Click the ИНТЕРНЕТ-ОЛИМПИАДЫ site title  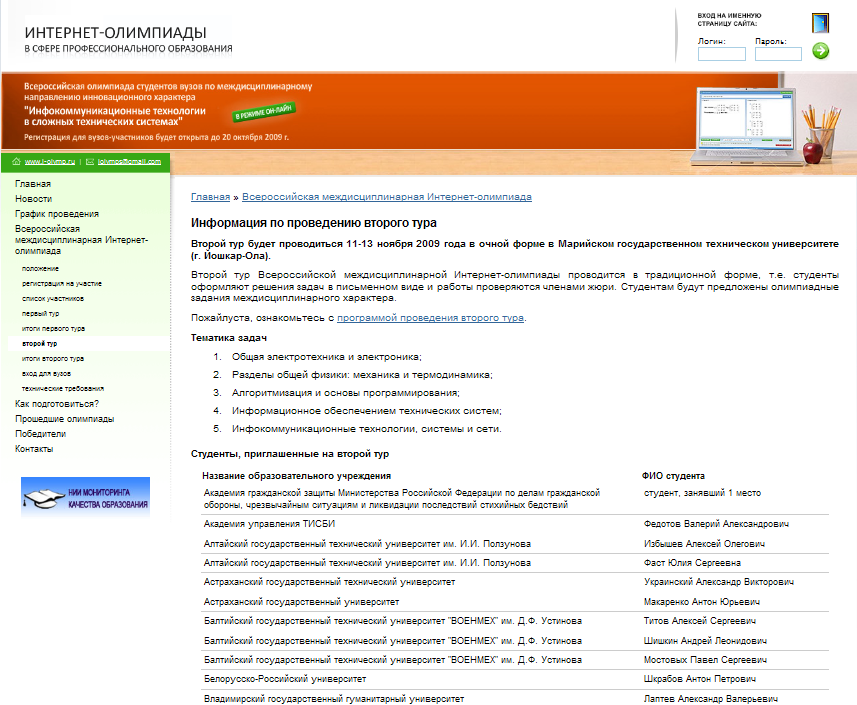[x=115, y=33]
